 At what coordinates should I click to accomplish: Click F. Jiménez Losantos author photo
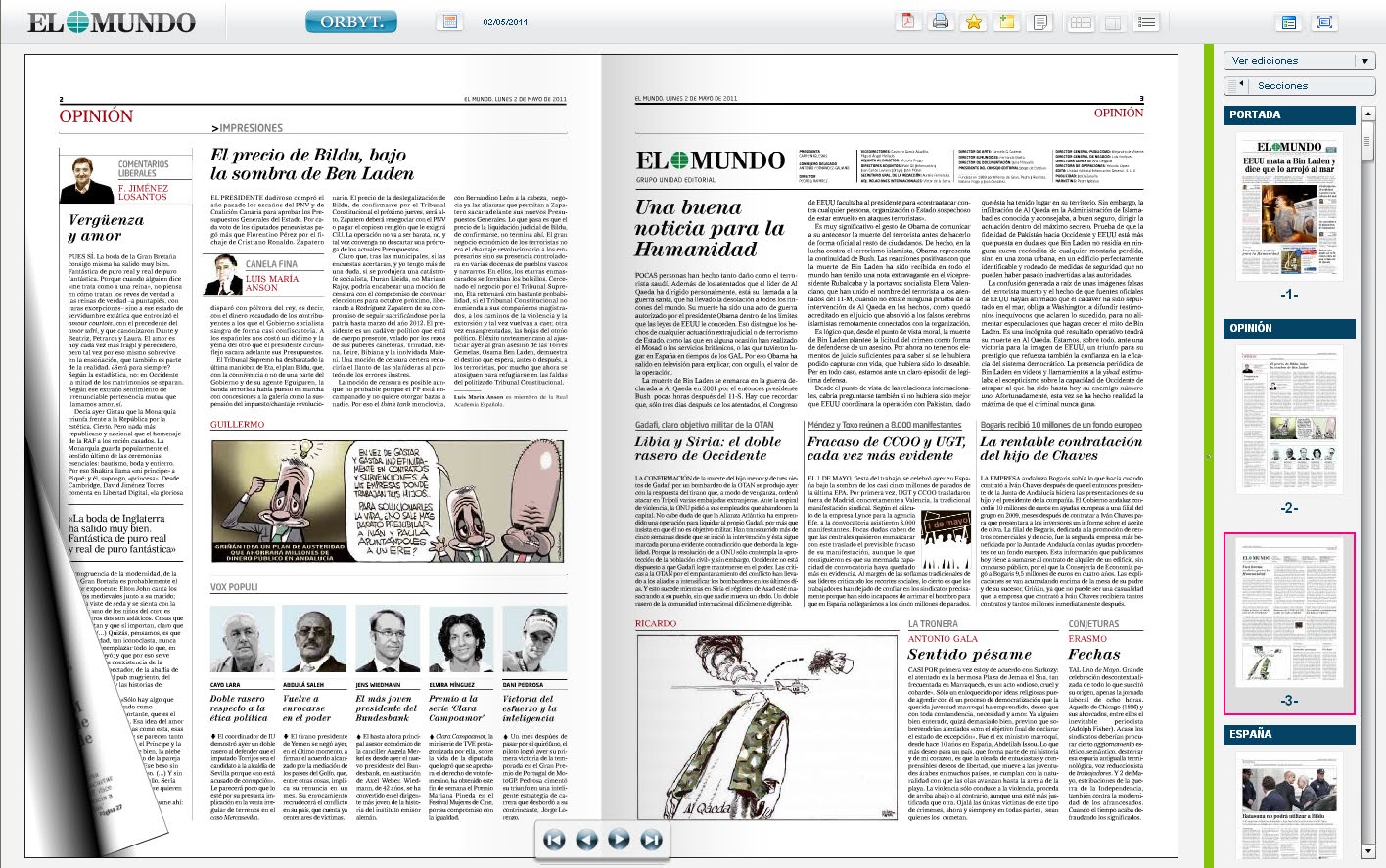(87, 180)
